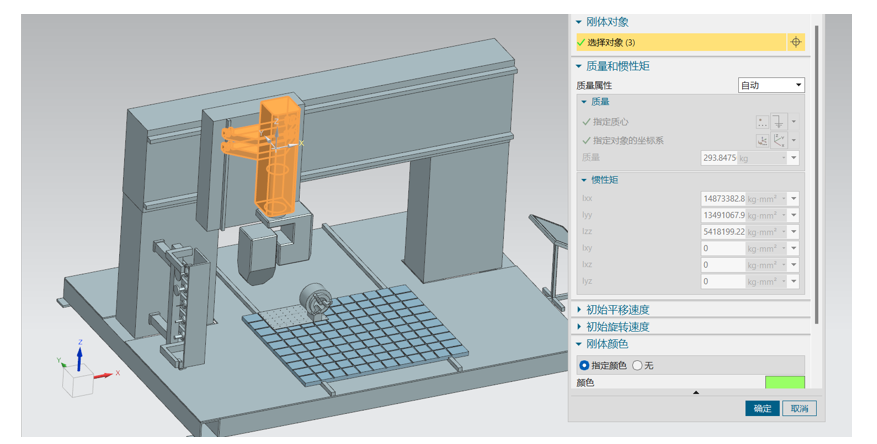The width and height of the screenshot is (877, 444).
Task: Click the small collapse arrow above 确定
Action: tap(696, 393)
